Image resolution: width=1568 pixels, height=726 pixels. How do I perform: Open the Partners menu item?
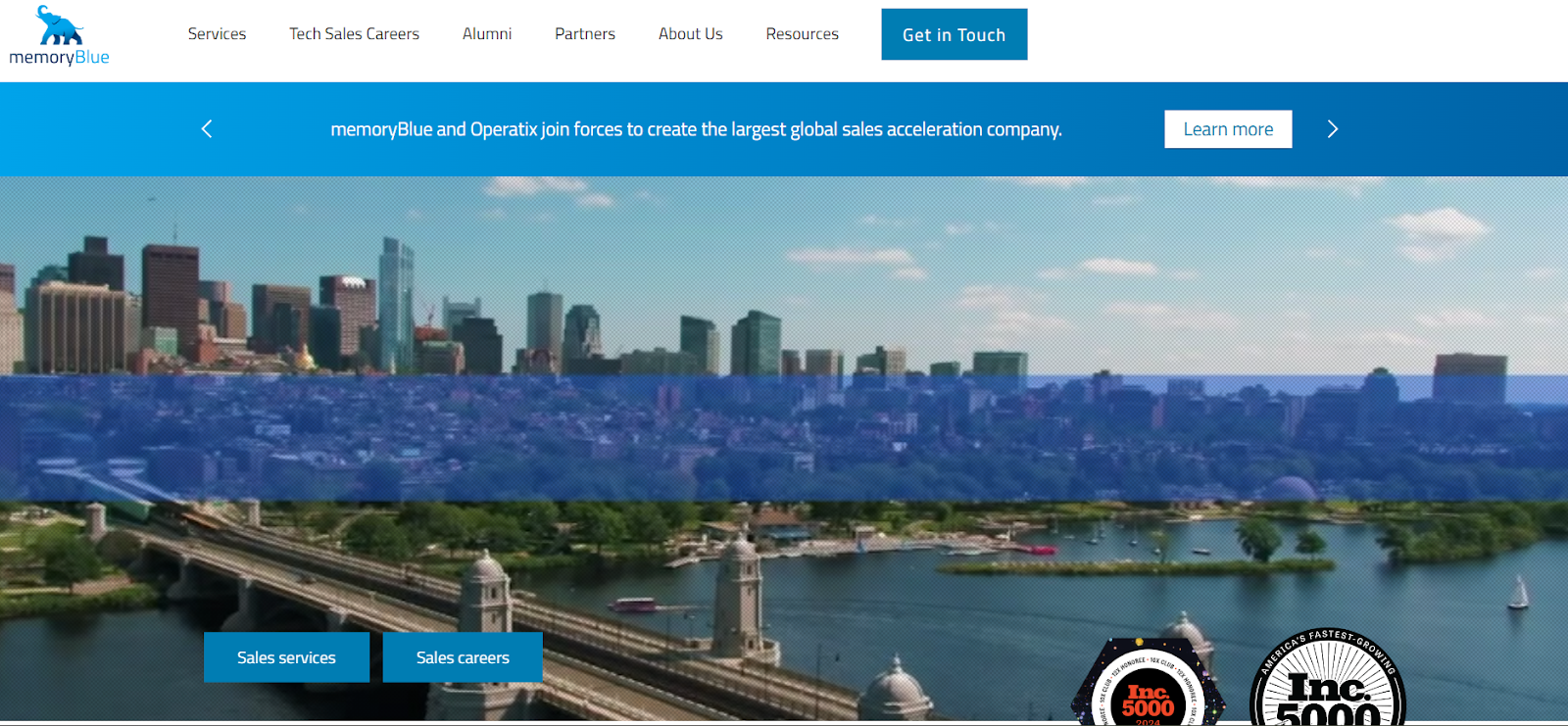tap(585, 34)
